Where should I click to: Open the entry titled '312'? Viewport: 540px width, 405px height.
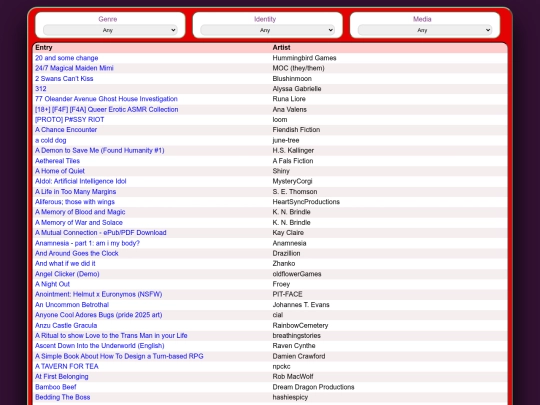tap(41, 89)
